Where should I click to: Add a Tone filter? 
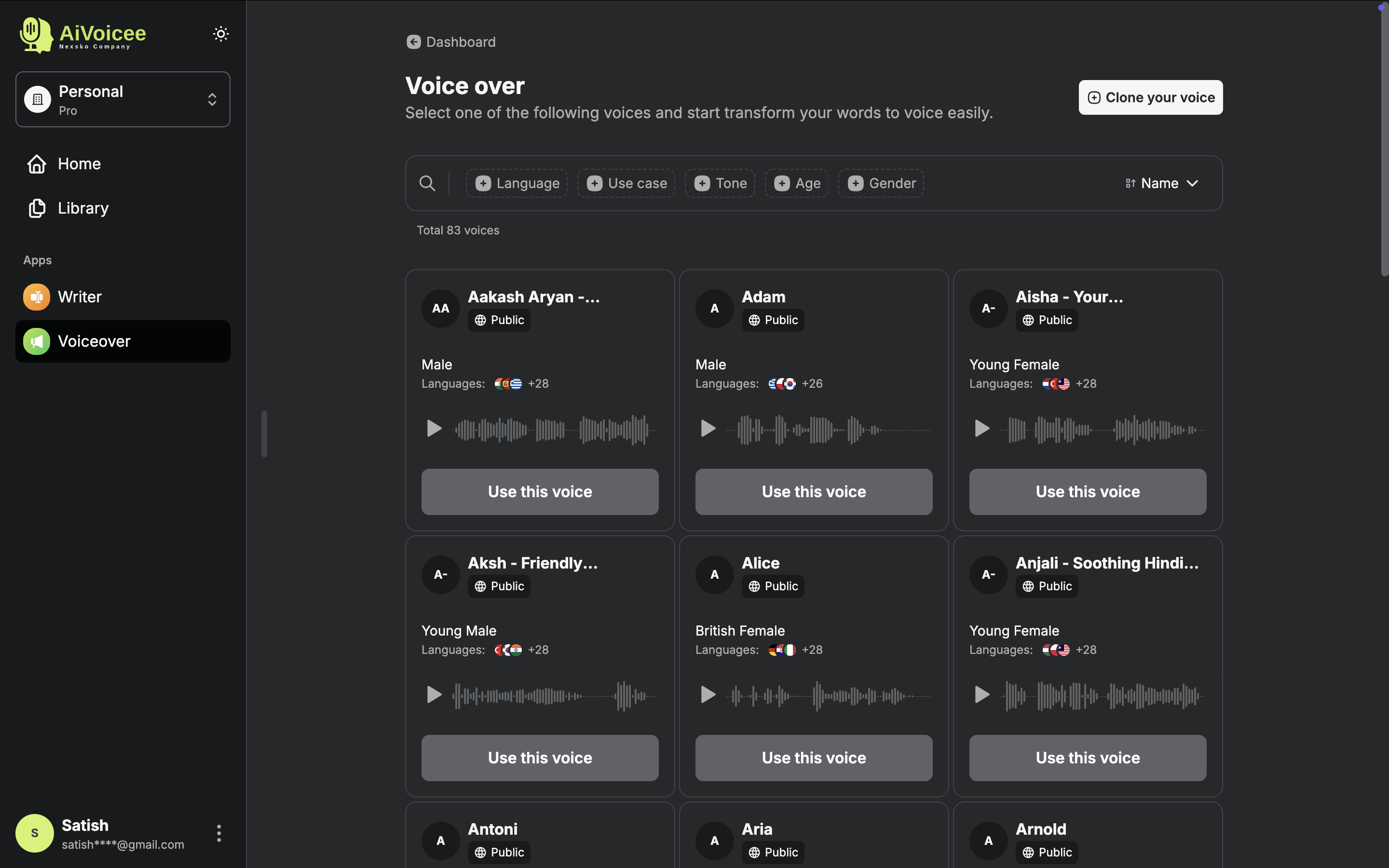point(720,183)
